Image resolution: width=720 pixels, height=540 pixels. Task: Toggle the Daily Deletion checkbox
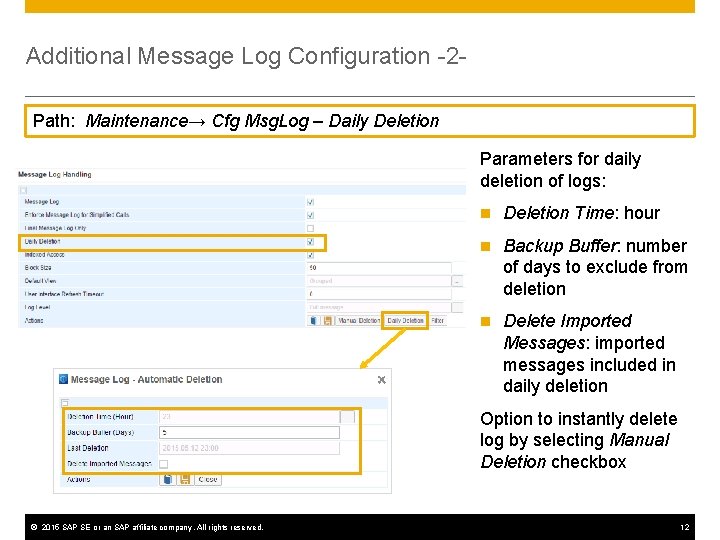[310, 242]
